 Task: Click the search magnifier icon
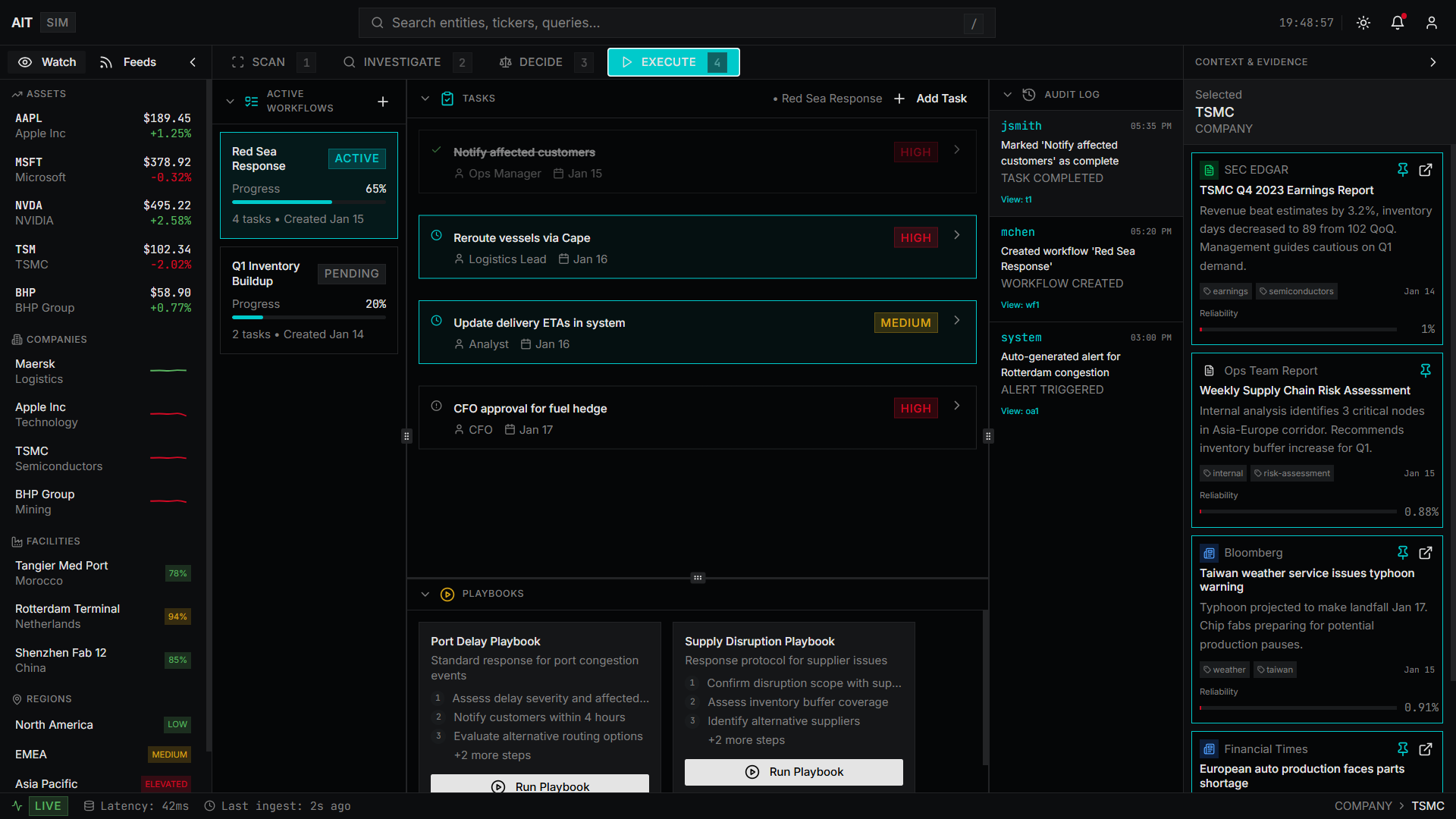(x=377, y=23)
